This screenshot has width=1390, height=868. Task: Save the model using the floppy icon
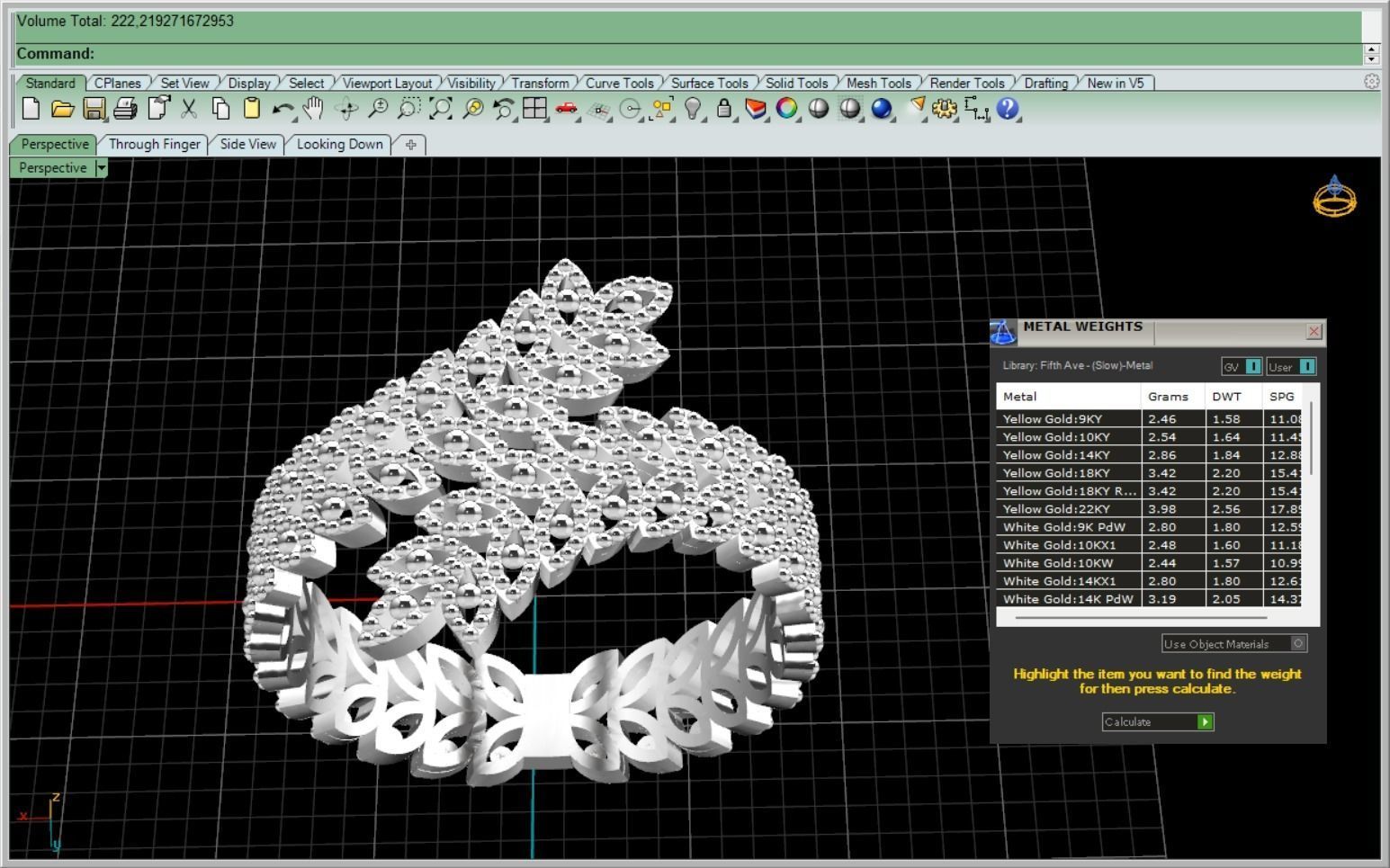click(x=94, y=109)
